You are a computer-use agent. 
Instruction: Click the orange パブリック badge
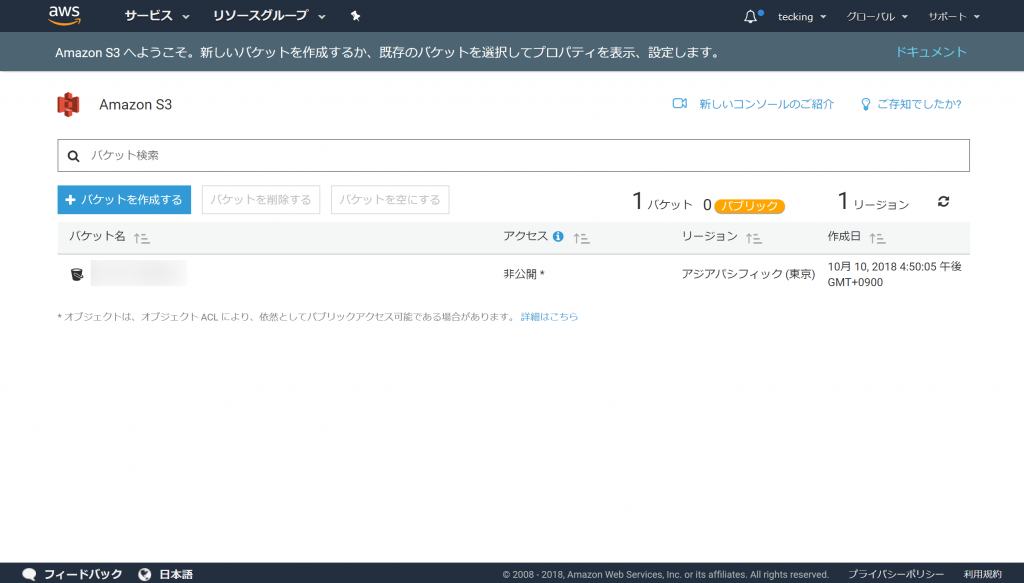pos(750,206)
